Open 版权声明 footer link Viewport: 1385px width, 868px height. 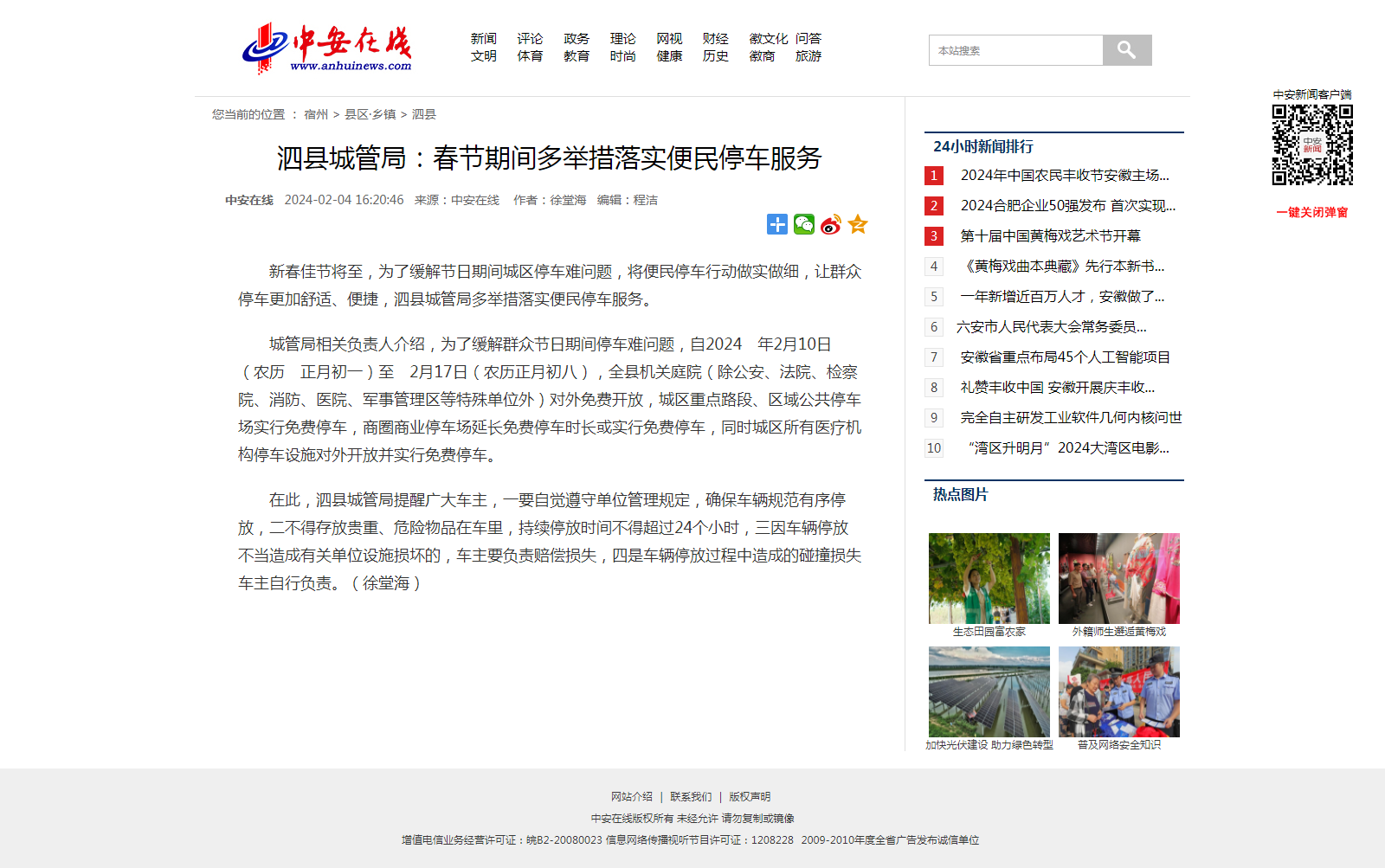click(750, 797)
